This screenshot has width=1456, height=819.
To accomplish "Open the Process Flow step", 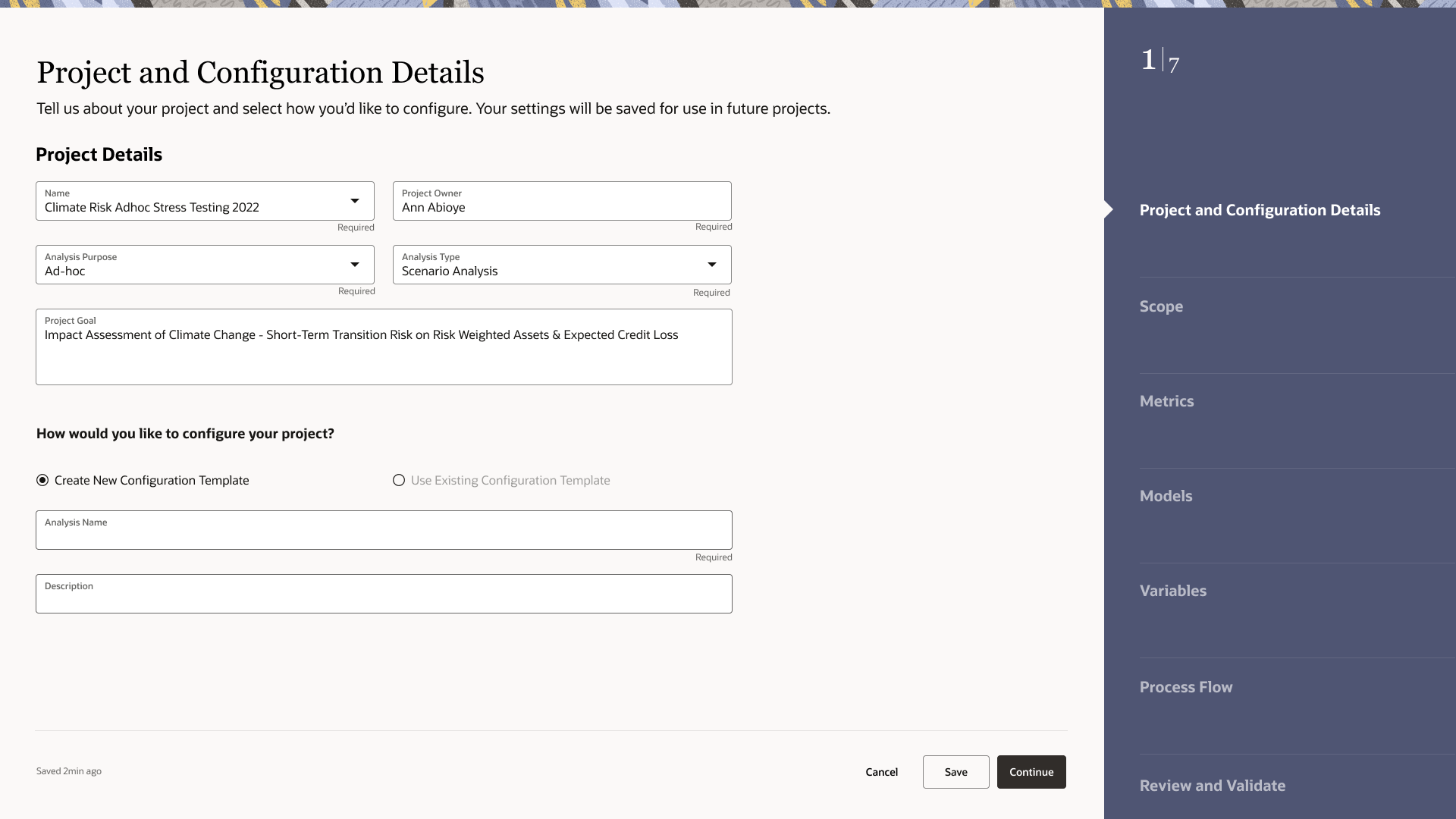I will pyautogui.click(x=1186, y=687).
